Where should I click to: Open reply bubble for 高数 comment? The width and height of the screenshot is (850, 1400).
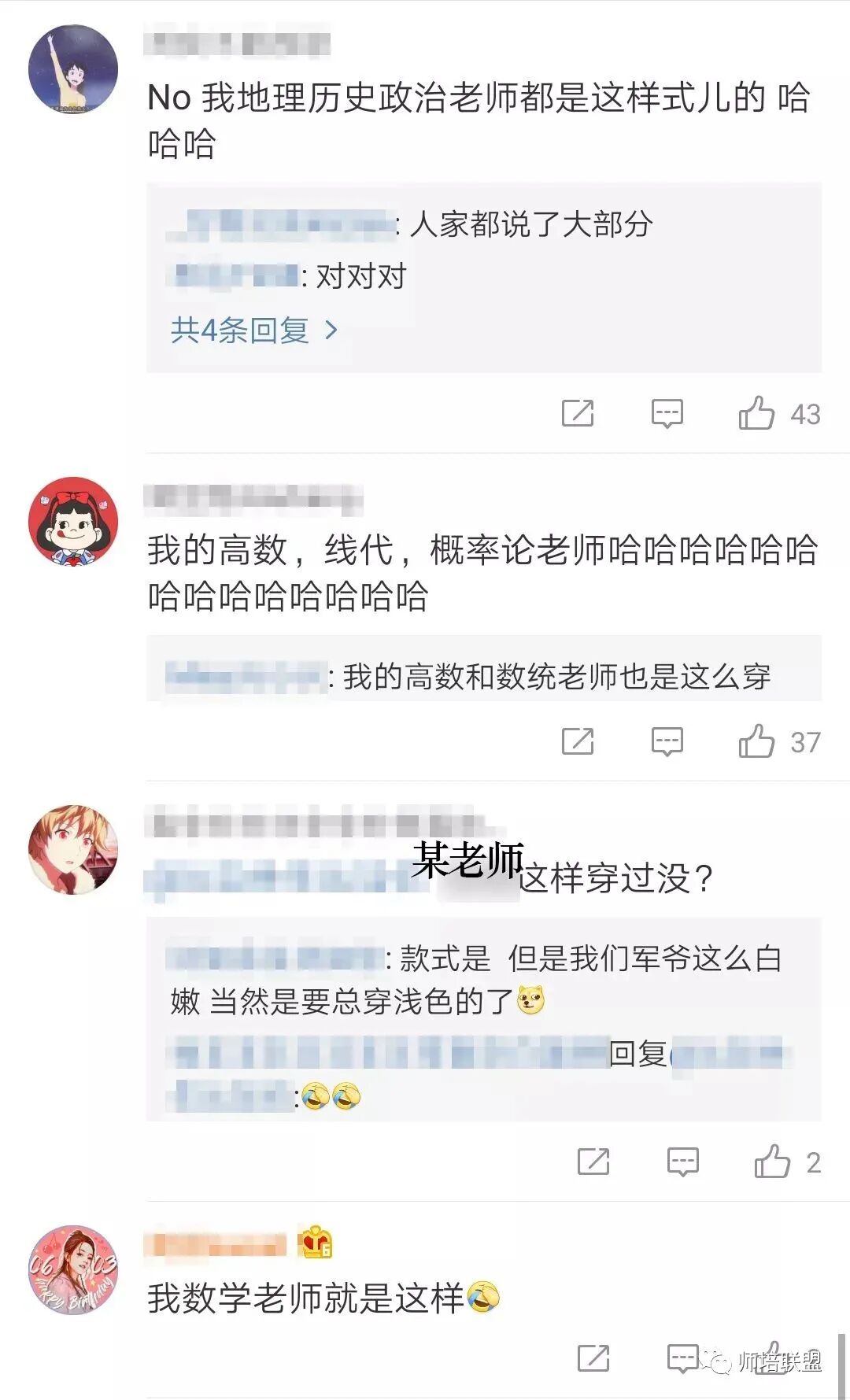click(x=667, y=741)
